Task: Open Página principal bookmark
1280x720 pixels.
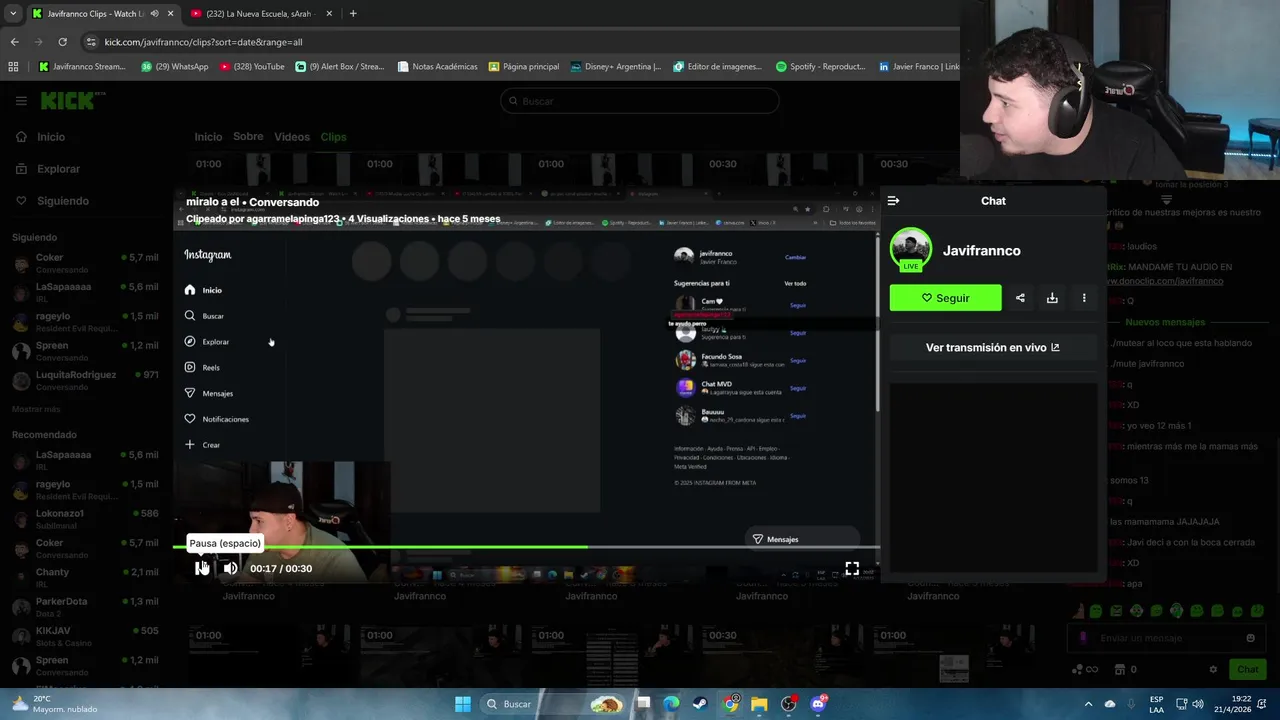Action: pos(524,67)
